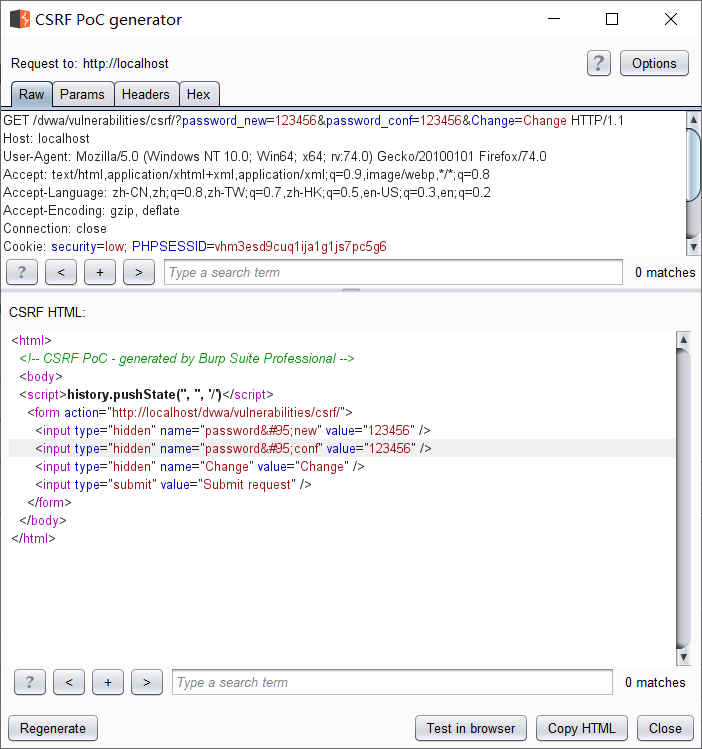Go to next match in request search

pos(139,272)
